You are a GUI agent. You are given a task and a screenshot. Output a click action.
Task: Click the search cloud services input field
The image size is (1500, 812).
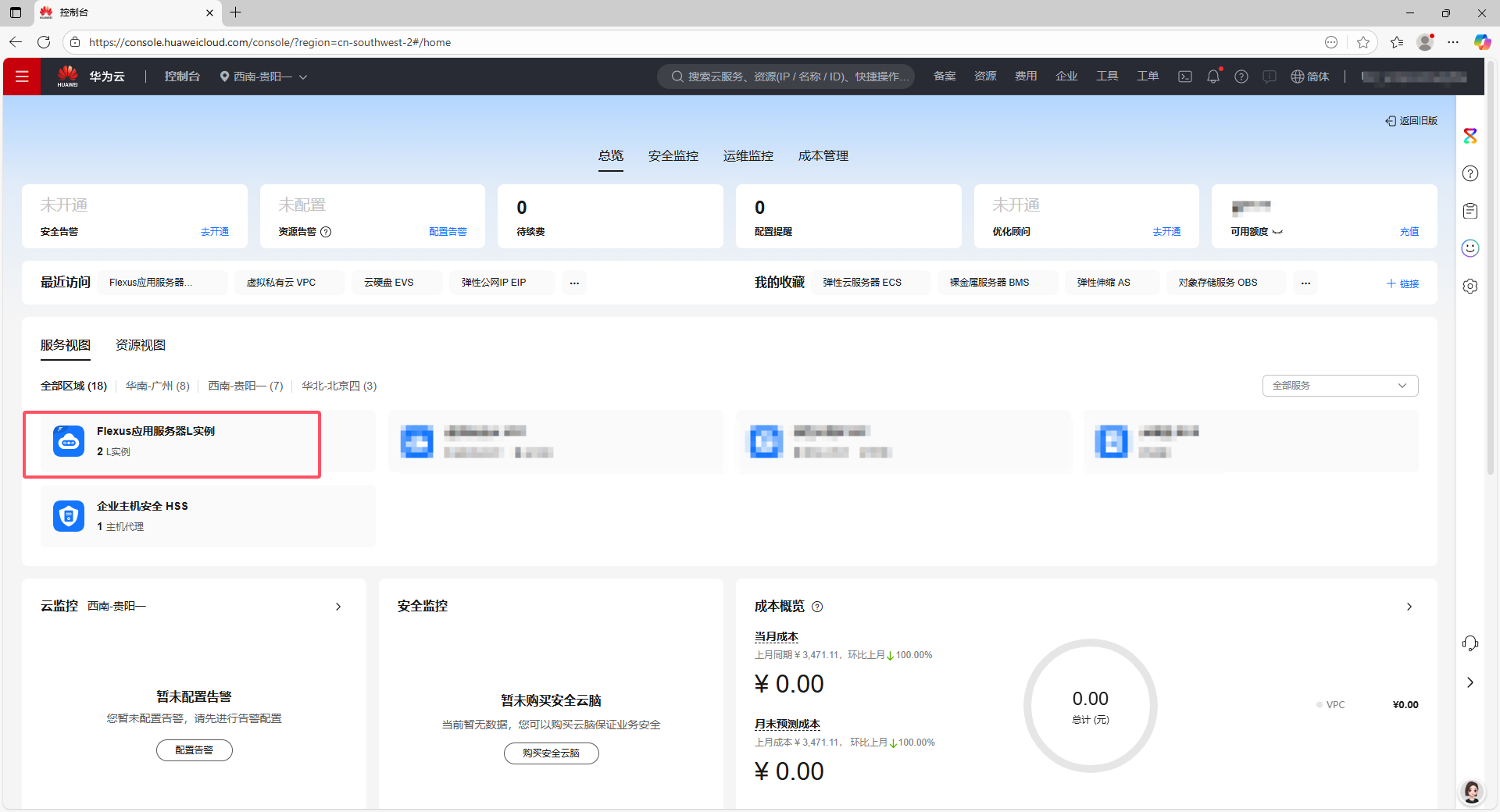coord(785,77)
